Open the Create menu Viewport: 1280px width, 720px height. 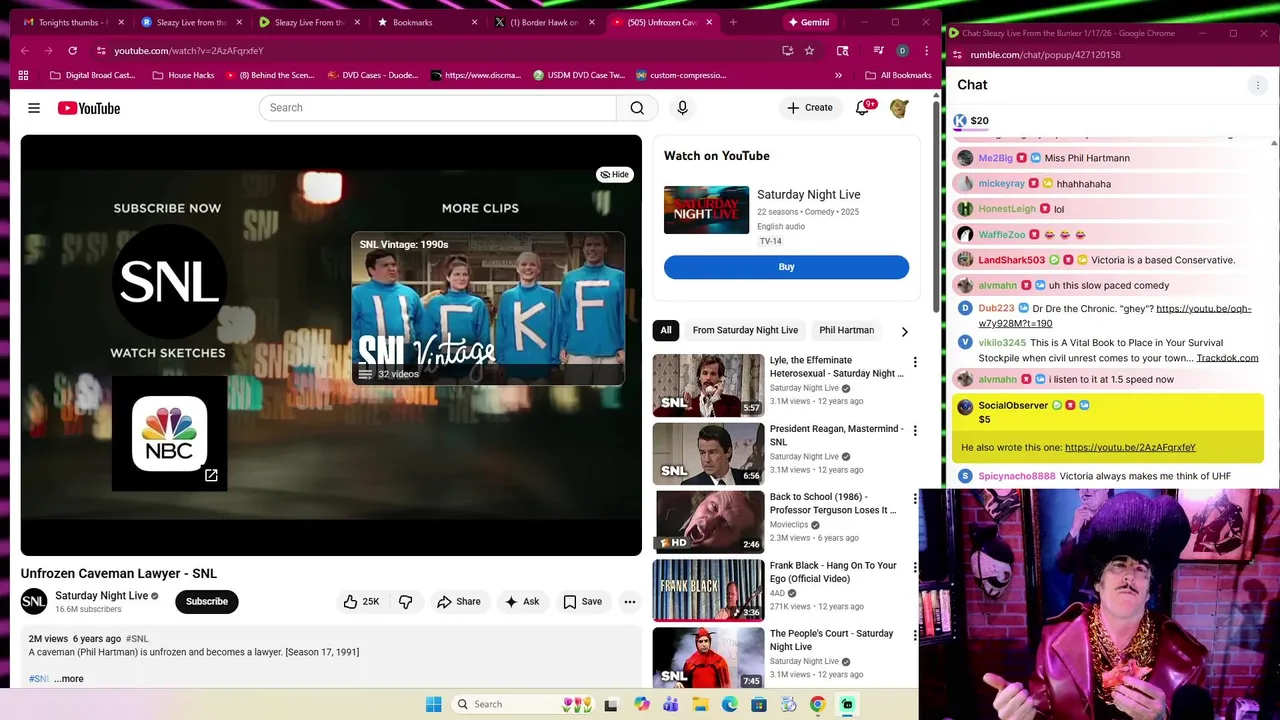coord(809,108)
